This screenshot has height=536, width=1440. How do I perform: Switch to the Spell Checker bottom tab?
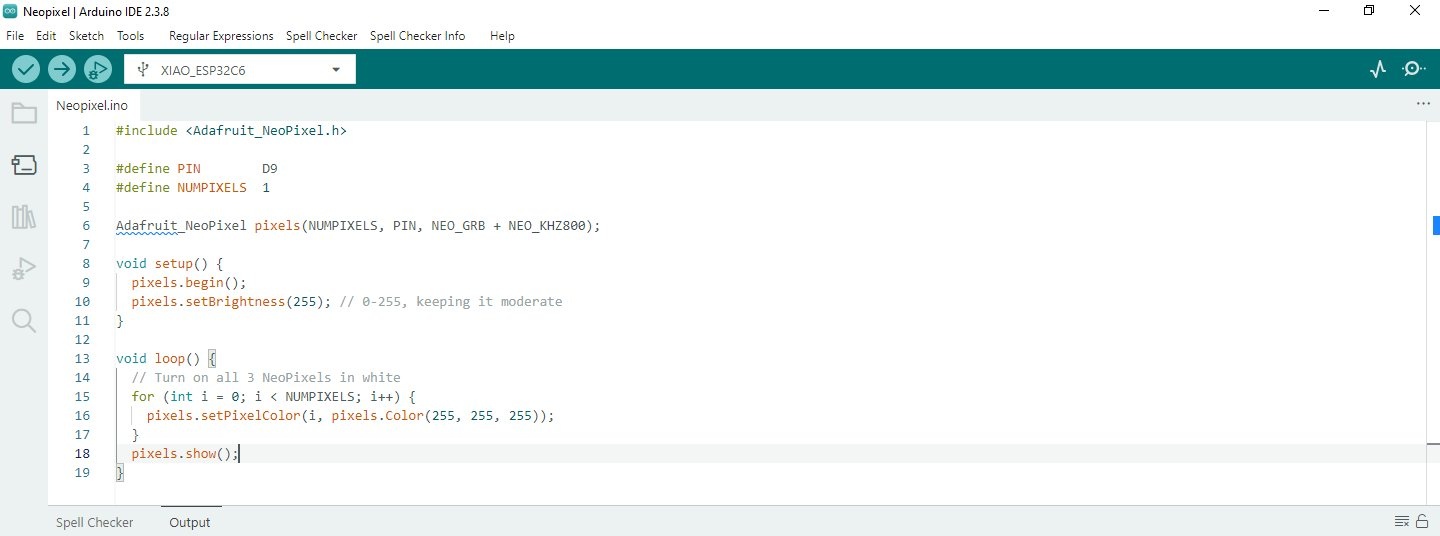point(94,522)
